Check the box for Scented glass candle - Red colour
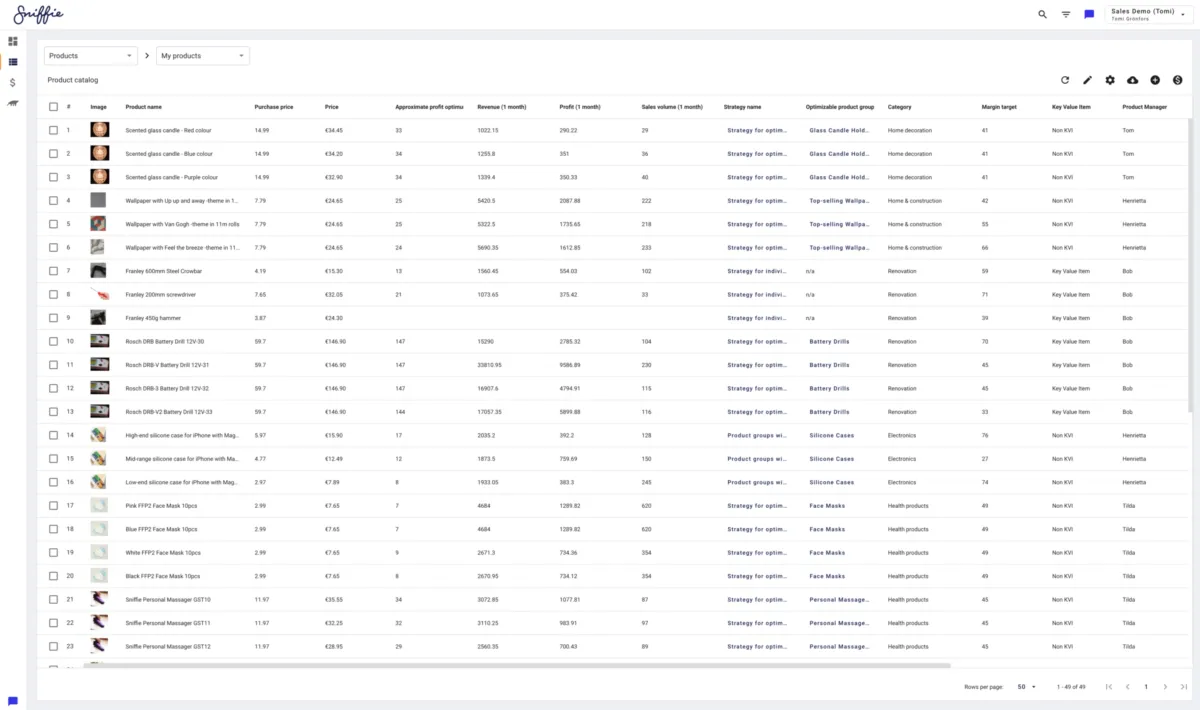Screen dimensions: 1200x710 53,130
